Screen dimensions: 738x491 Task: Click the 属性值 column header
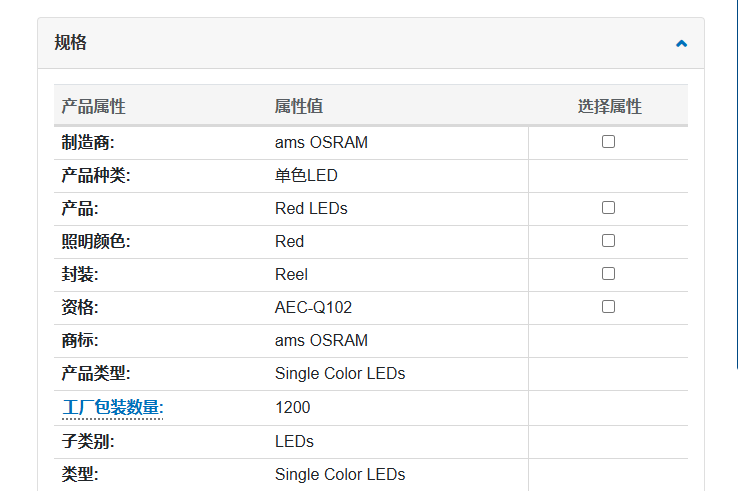[298, 106]
